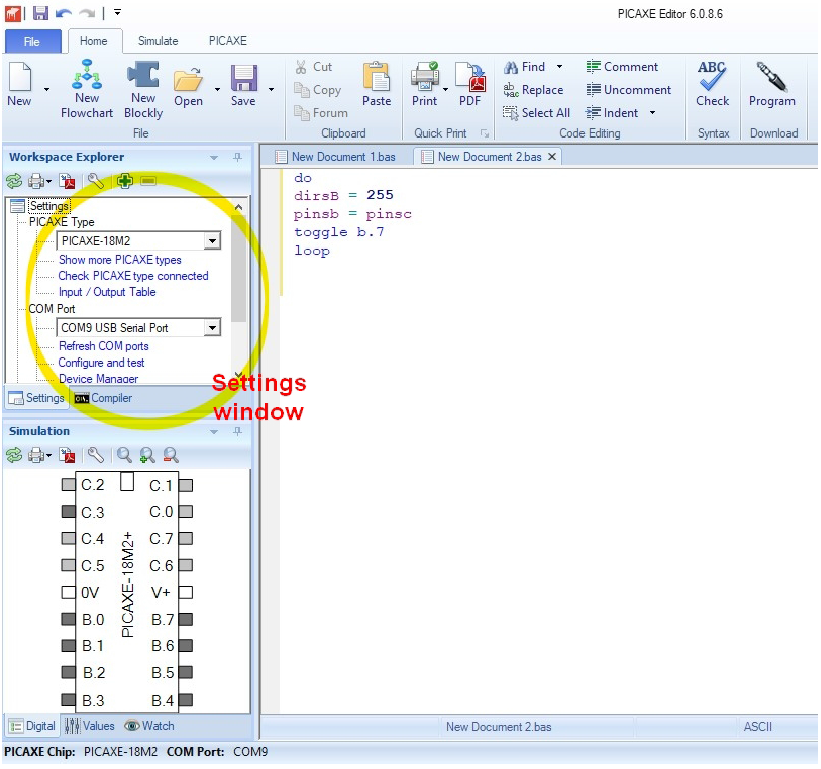821x769 pixels.
Task: Uncomment the selected lines
Action: (628, 90)
